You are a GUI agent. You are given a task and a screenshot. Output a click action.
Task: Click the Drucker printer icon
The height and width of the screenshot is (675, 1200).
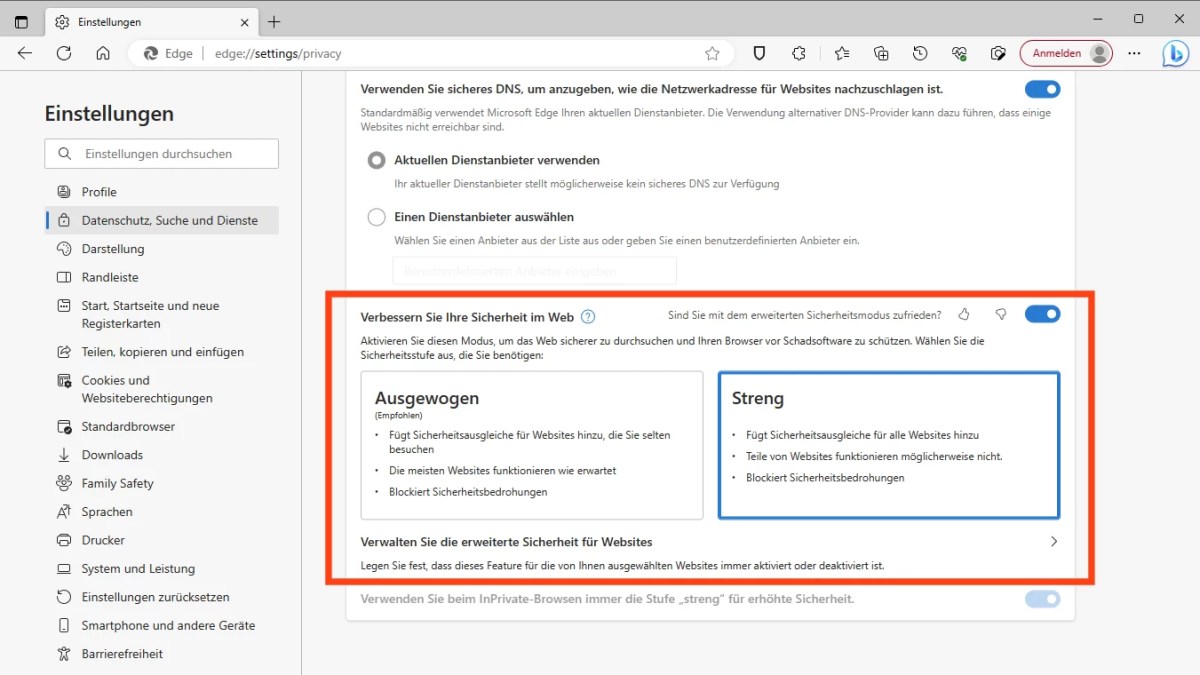(x=64, y=540)
